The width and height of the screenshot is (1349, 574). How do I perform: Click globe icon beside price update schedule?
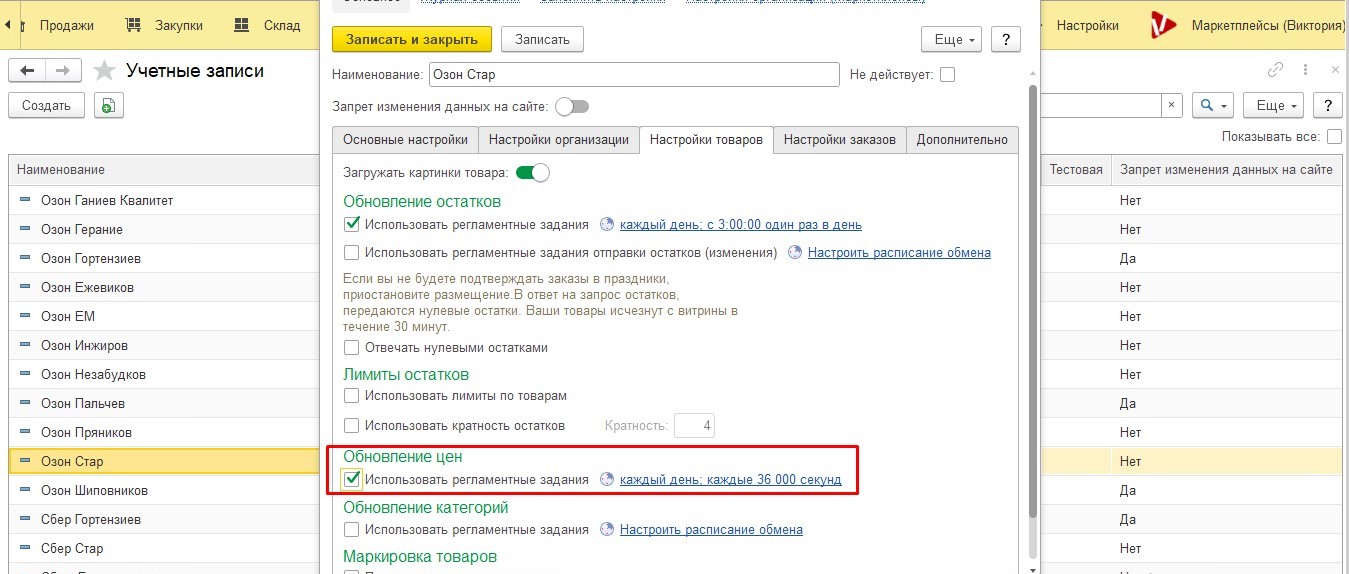[x=606, y=480]
